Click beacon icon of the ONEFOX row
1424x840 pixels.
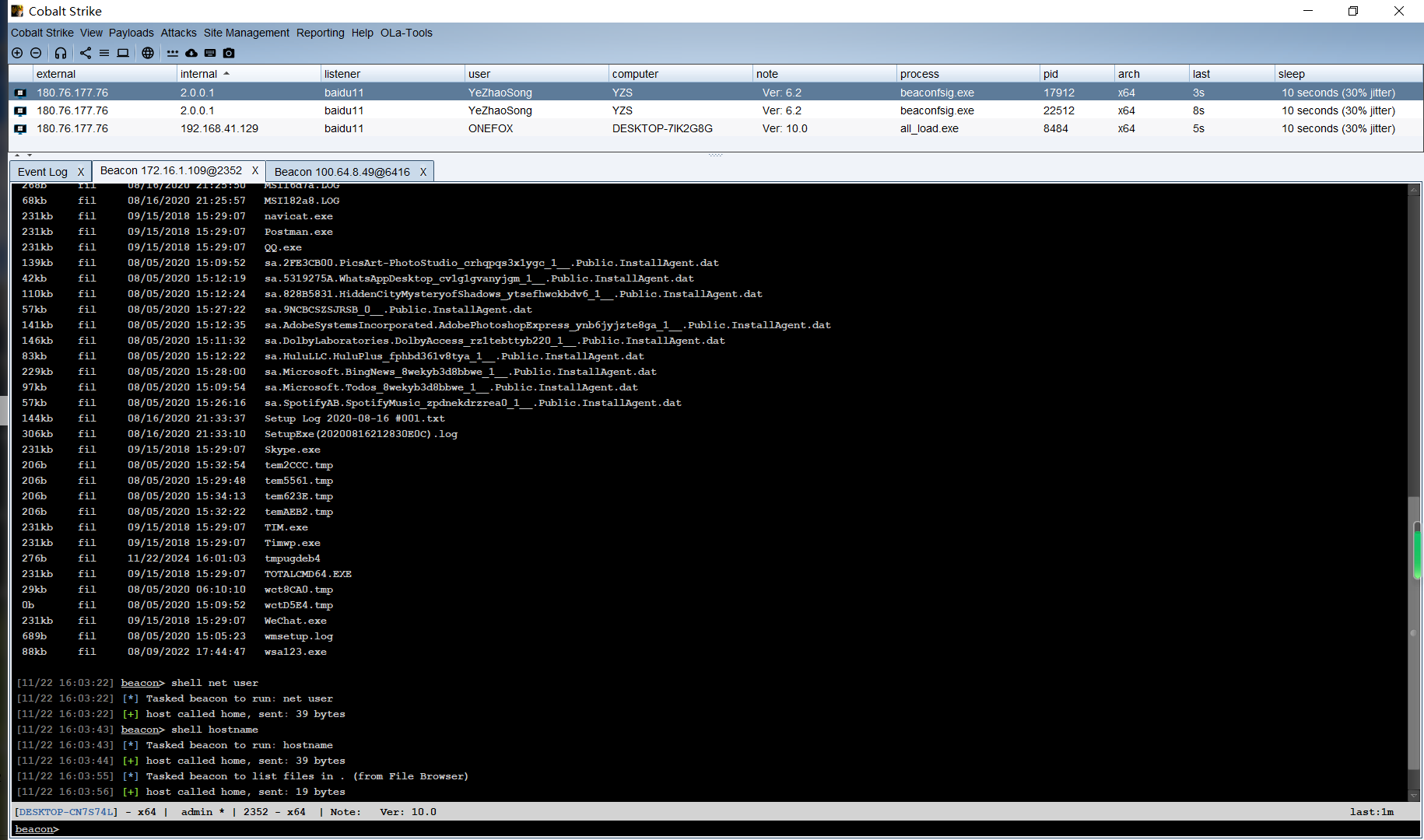click(x=20, y=128)
